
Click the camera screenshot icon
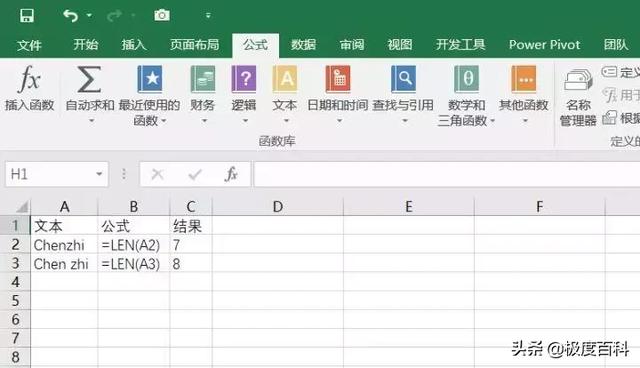click(162, 16)
